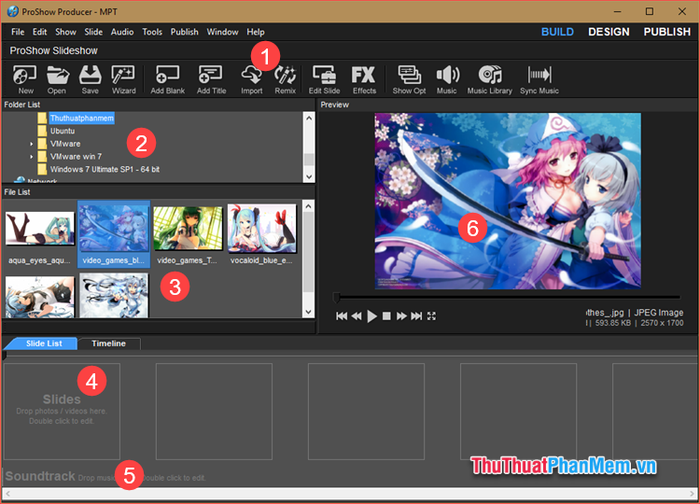Viewport: 700px width, 504px height.
Task: Select the vocaloid_blue_e... thumbnail
Action: click(x=262, y=234)
